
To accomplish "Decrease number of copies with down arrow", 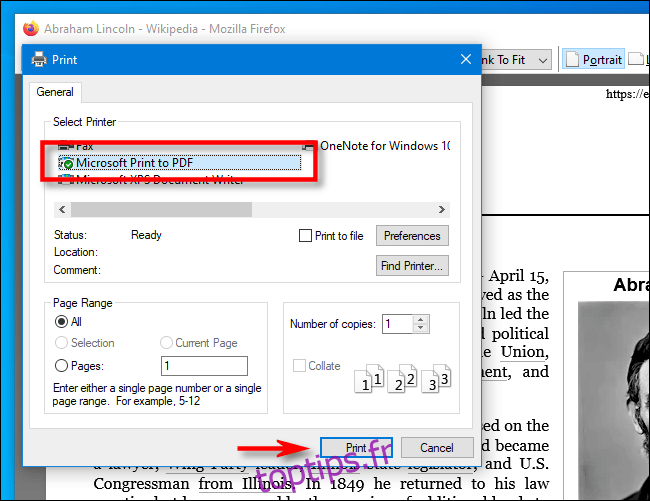I will point(421,329).
